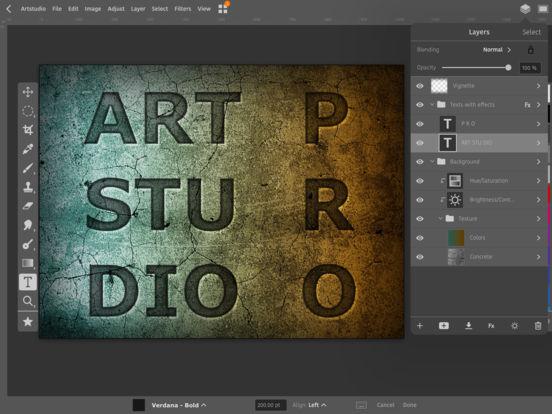Open the Filters menu
This screenshot has height=414, width=552.
[183, 9]
